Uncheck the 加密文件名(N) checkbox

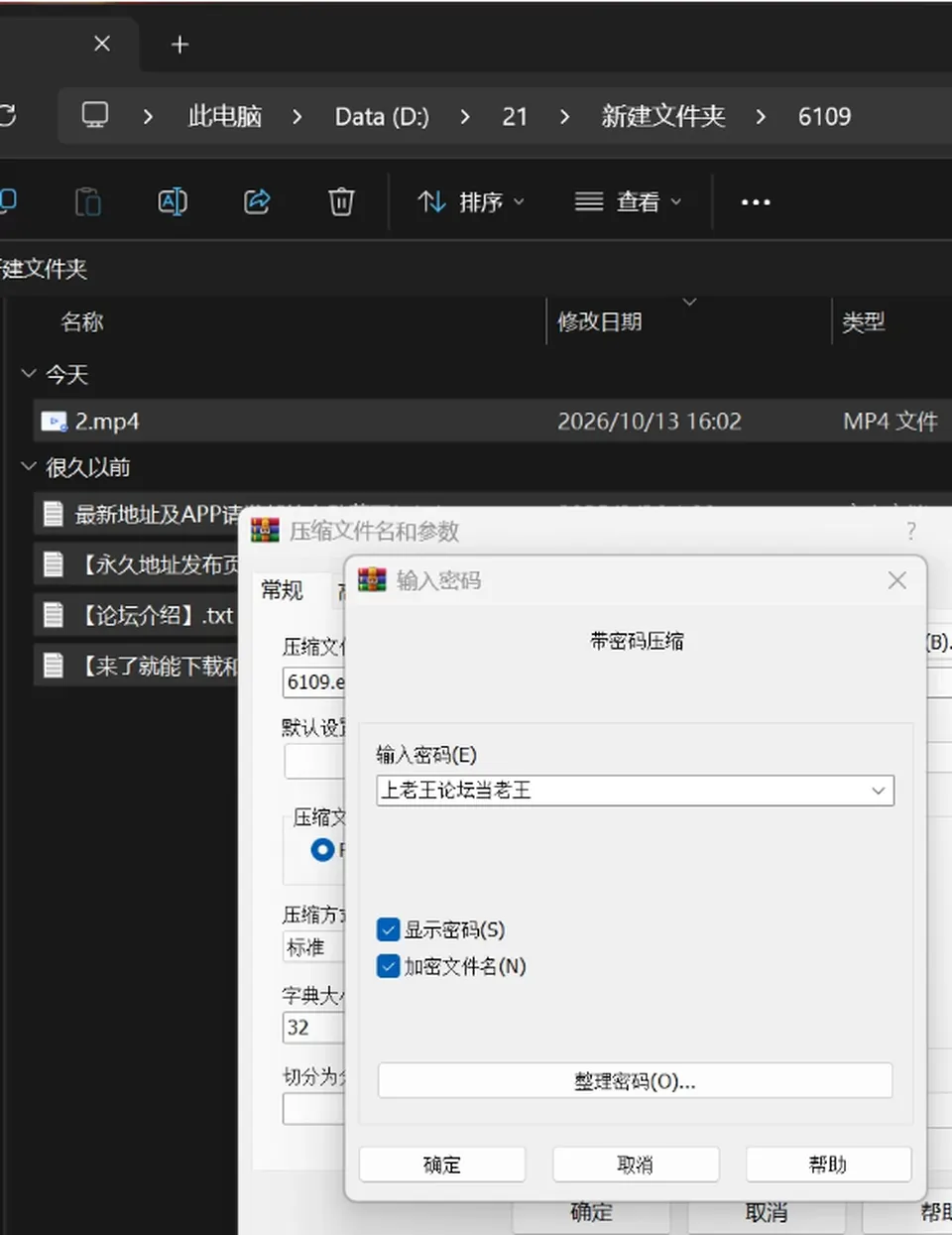[x=389, y=966]
